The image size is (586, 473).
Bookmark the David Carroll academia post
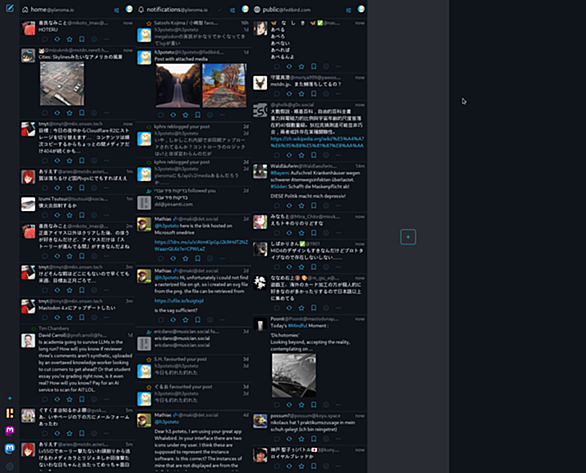(x=82, y=399)
